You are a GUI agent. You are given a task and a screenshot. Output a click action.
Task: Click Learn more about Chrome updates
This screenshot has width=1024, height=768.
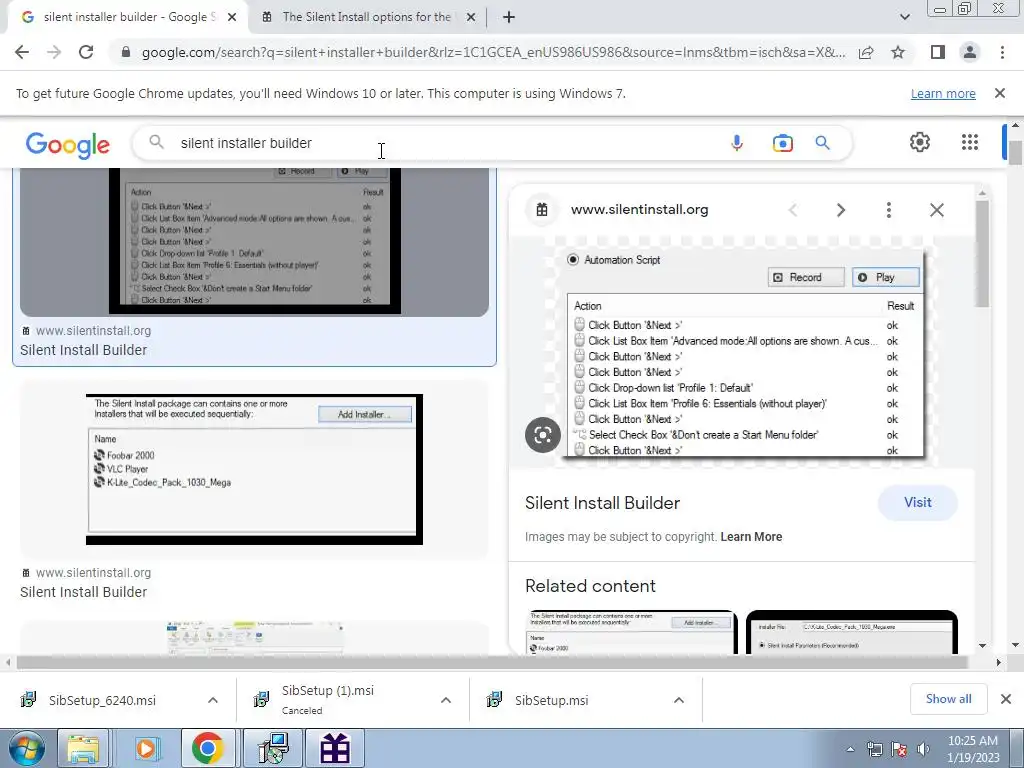pos(943,93)
